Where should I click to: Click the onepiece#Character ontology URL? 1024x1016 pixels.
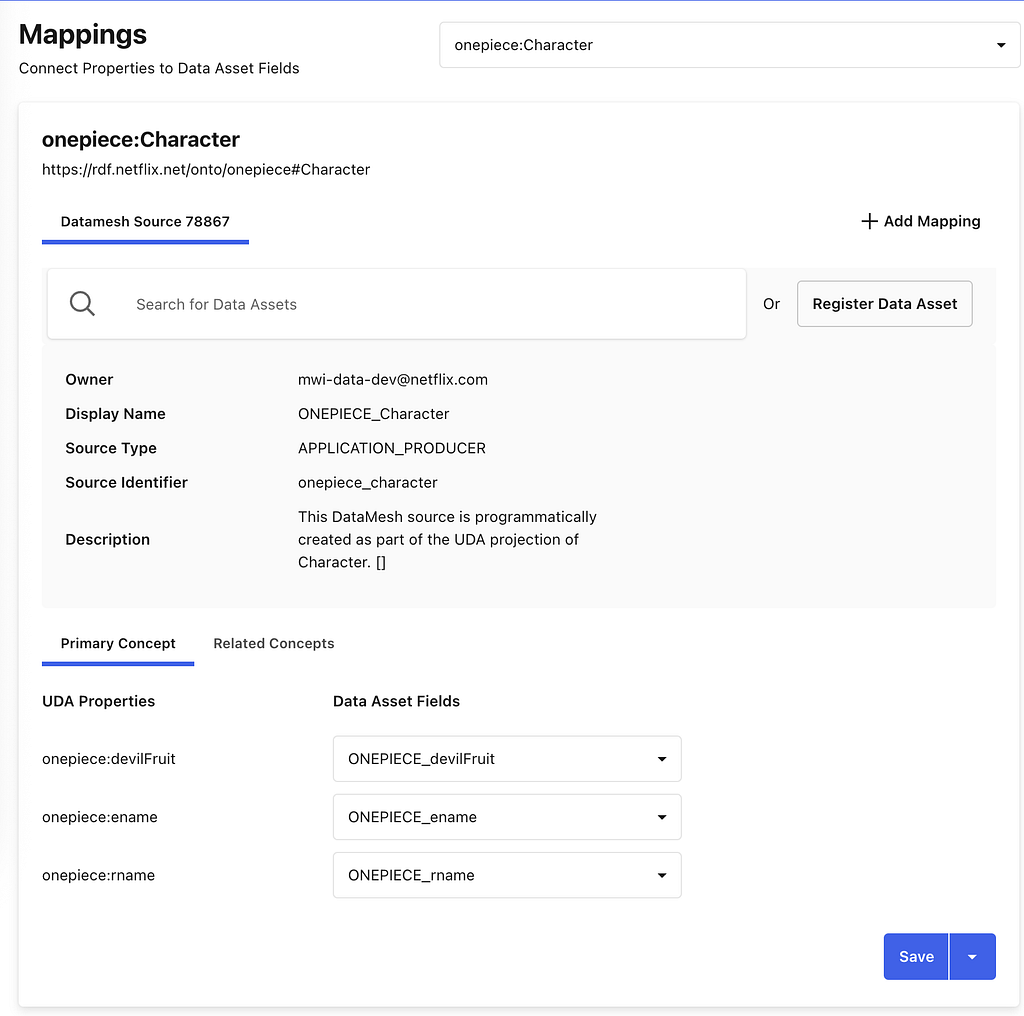coord(206,170)
